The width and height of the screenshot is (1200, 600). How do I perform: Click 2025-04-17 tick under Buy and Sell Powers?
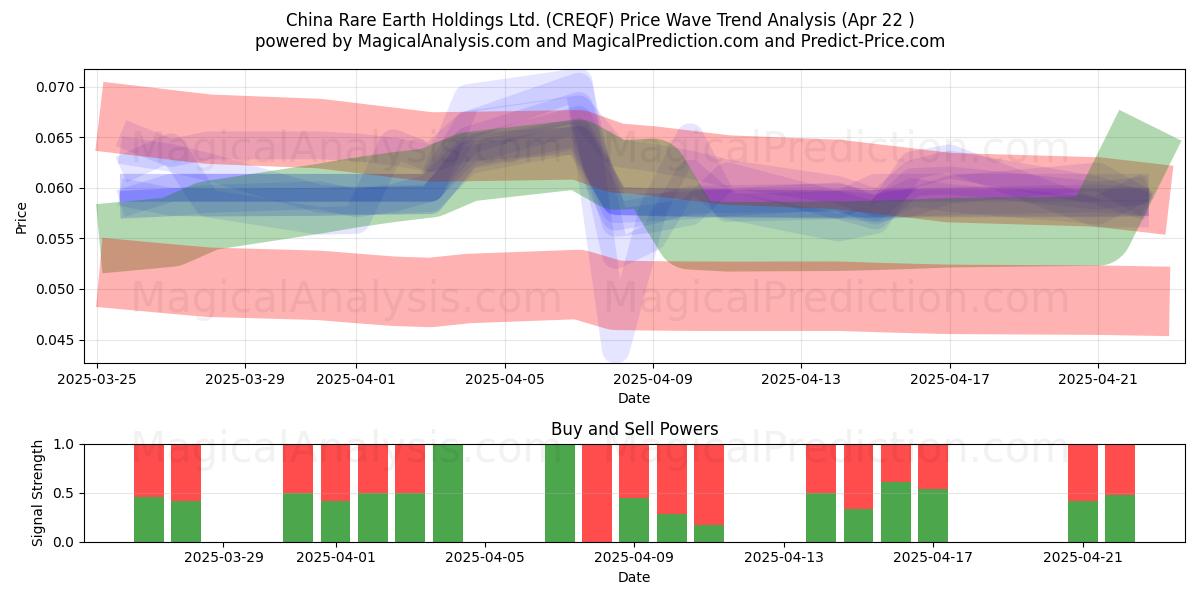(933, 558)
